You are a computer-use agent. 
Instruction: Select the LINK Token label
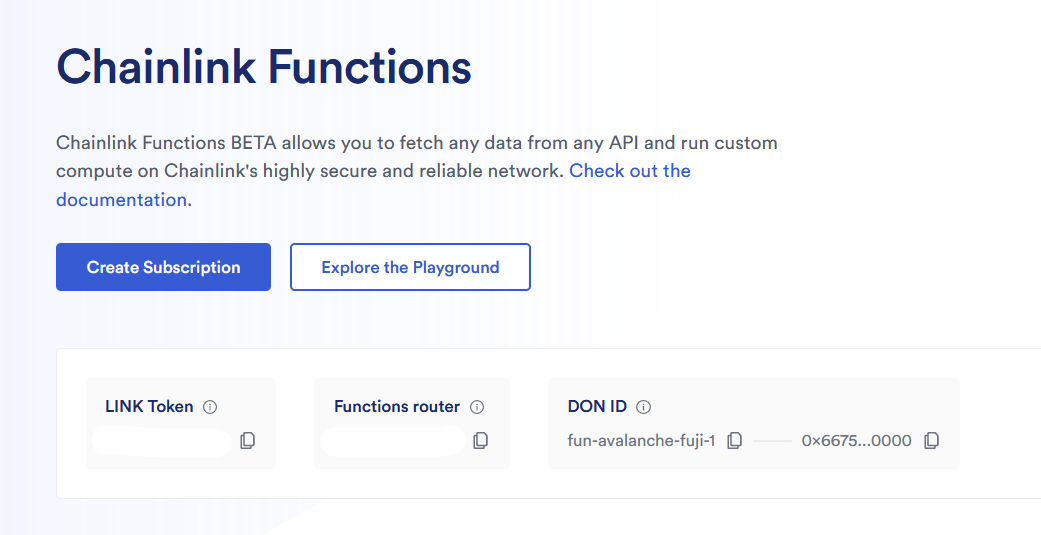149,407
